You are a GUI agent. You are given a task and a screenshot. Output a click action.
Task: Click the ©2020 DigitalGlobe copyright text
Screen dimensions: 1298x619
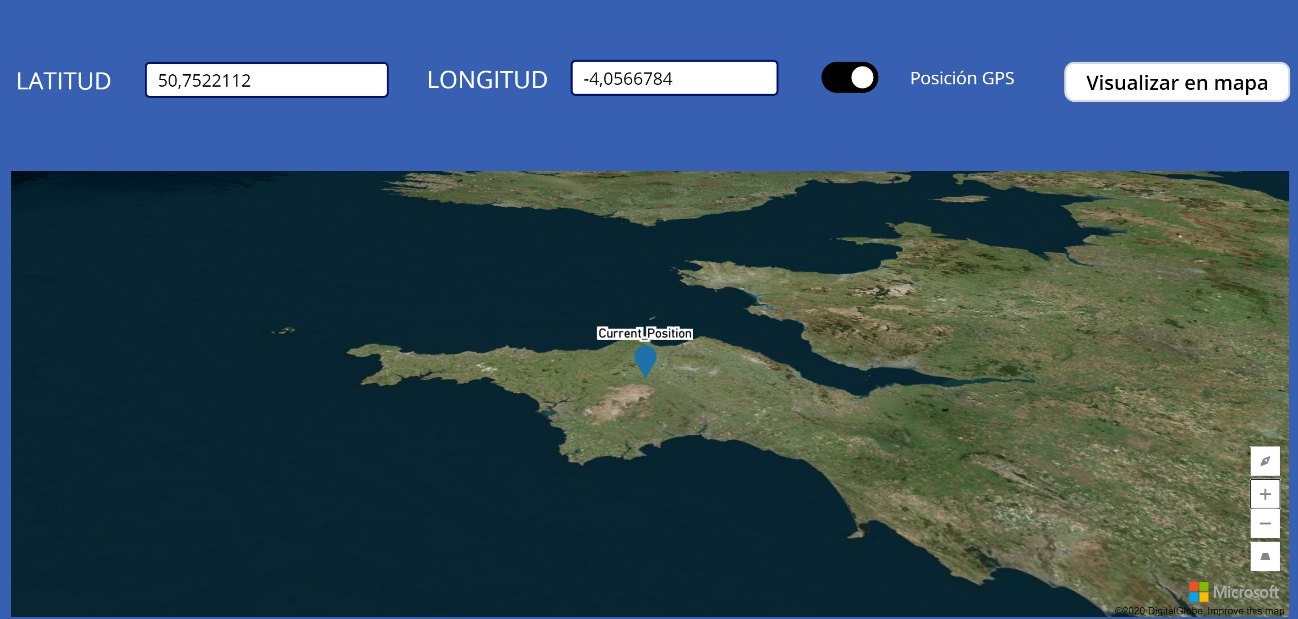coord(1160,611)
